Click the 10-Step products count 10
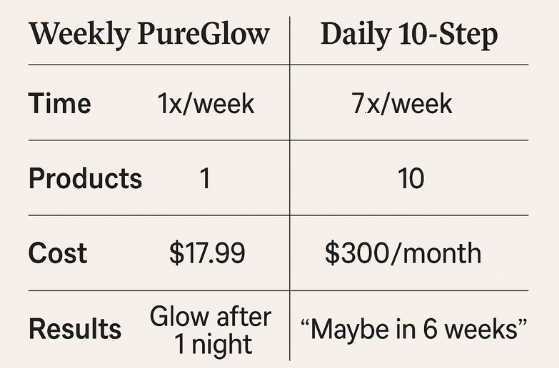 point(411,178)
